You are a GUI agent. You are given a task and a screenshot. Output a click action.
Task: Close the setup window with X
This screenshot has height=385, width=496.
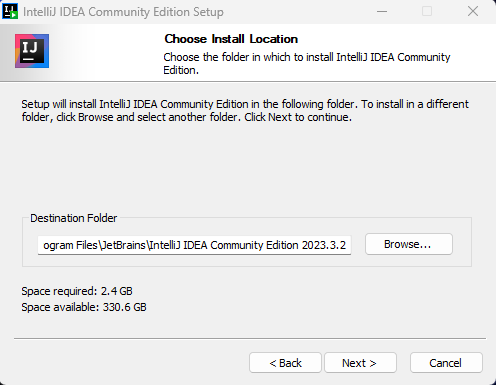click(x=473, y=11)
